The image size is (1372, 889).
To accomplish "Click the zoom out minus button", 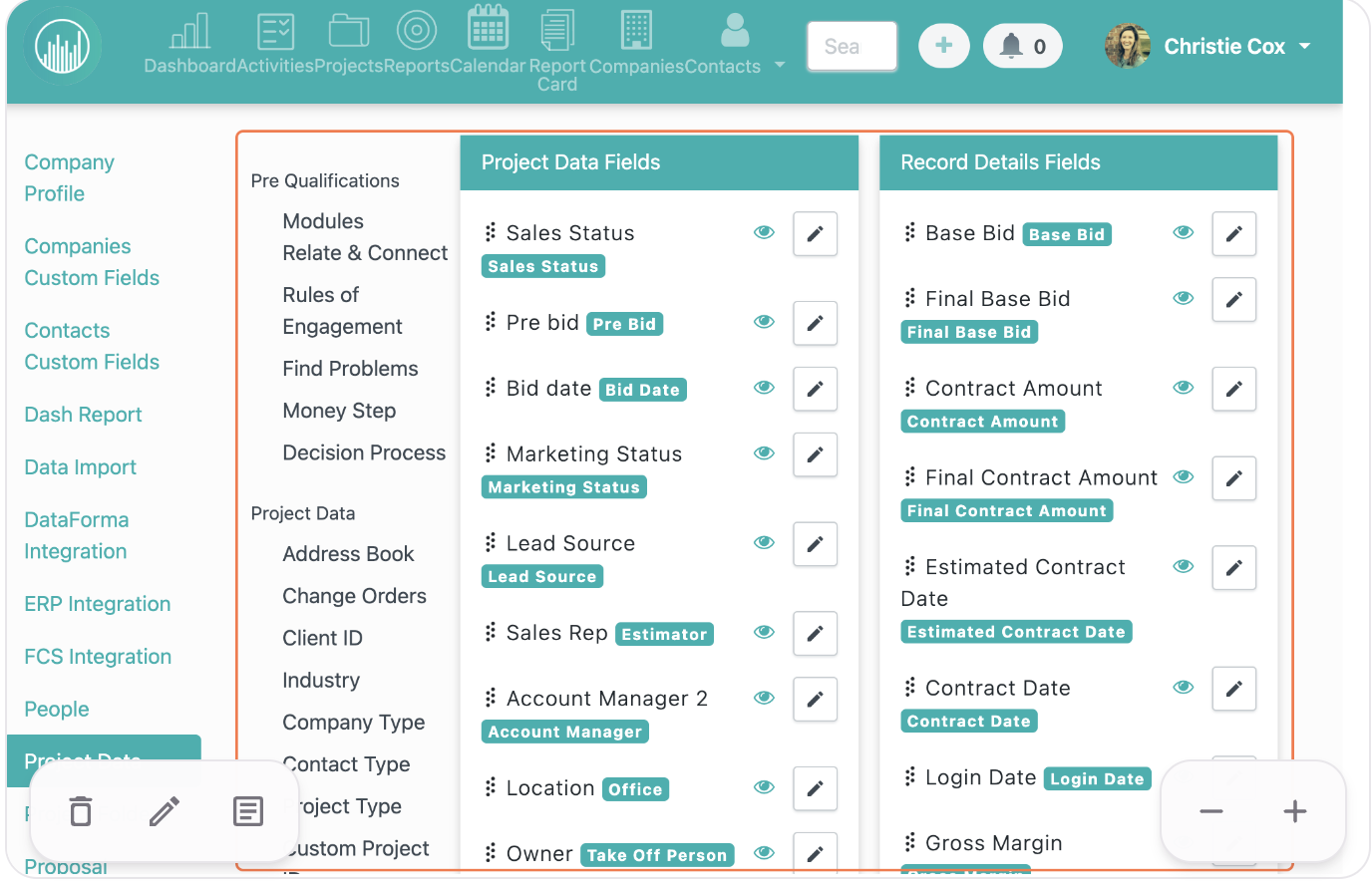I will (1211, 811).
